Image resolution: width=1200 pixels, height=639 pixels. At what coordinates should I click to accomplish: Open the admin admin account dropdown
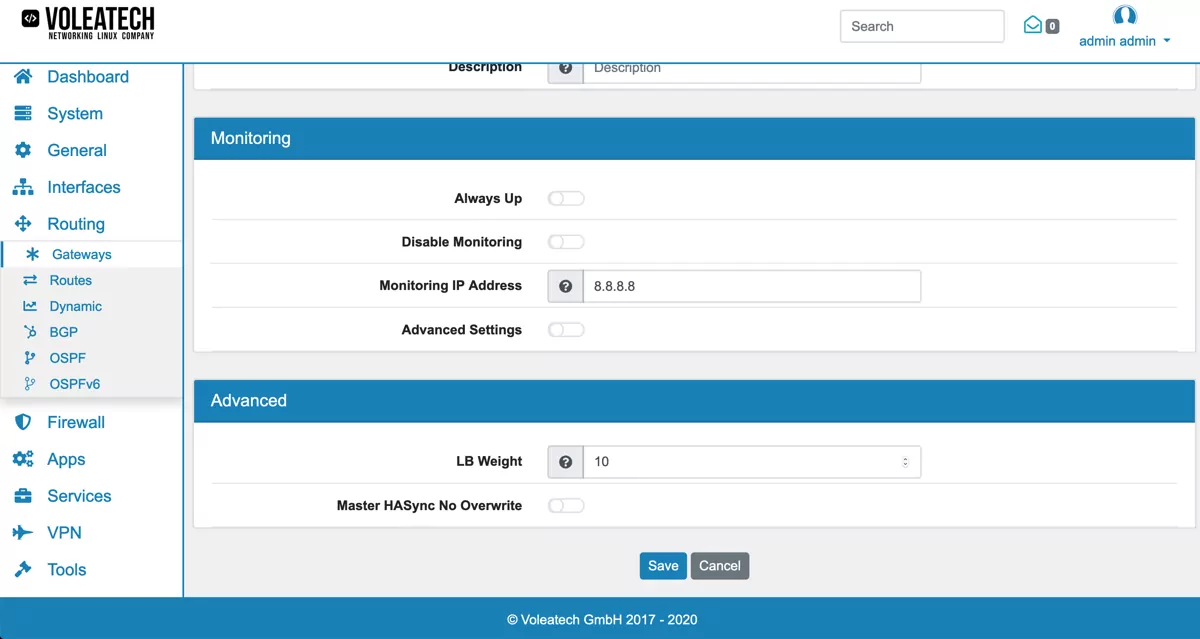pyautogui.click(x=1124, y=41)
